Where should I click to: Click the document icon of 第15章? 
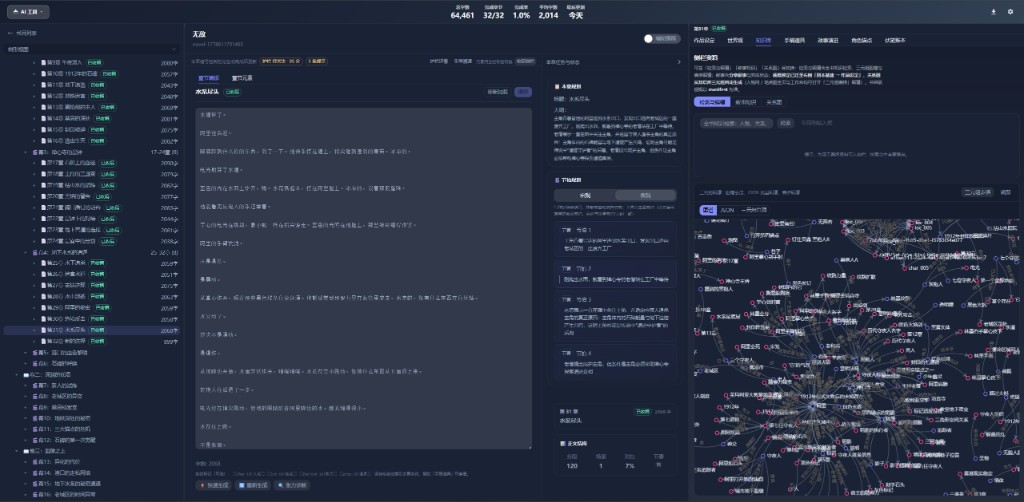tap(43, 130)
